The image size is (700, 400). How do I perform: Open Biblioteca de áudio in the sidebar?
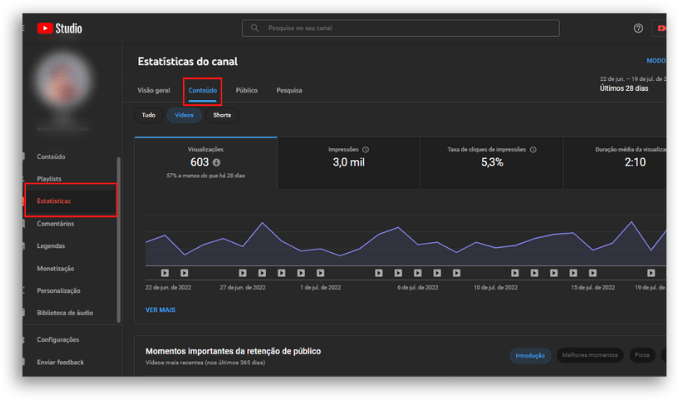tap(65, 313)
